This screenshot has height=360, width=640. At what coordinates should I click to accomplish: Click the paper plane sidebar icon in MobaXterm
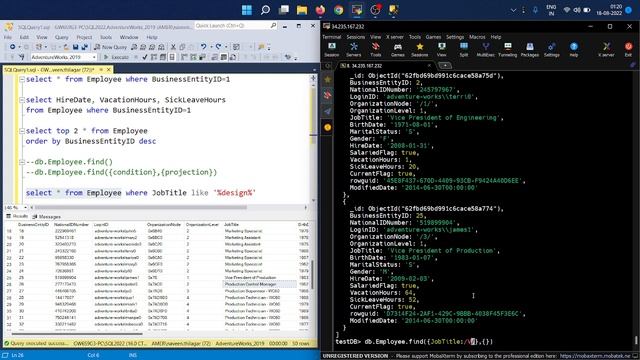pos(327,111)
